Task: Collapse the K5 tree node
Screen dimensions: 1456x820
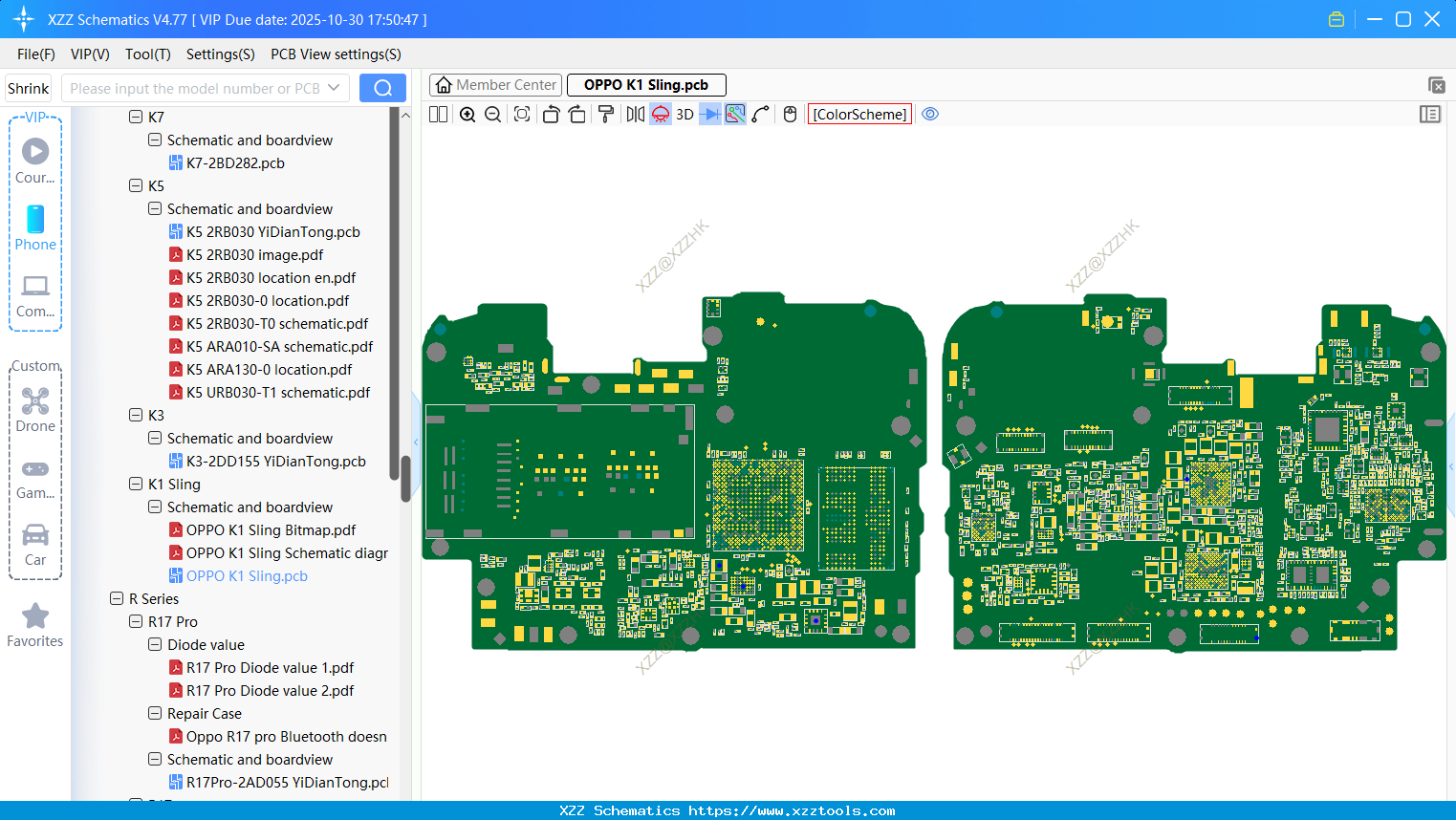Action: click(x=136, y=186)
